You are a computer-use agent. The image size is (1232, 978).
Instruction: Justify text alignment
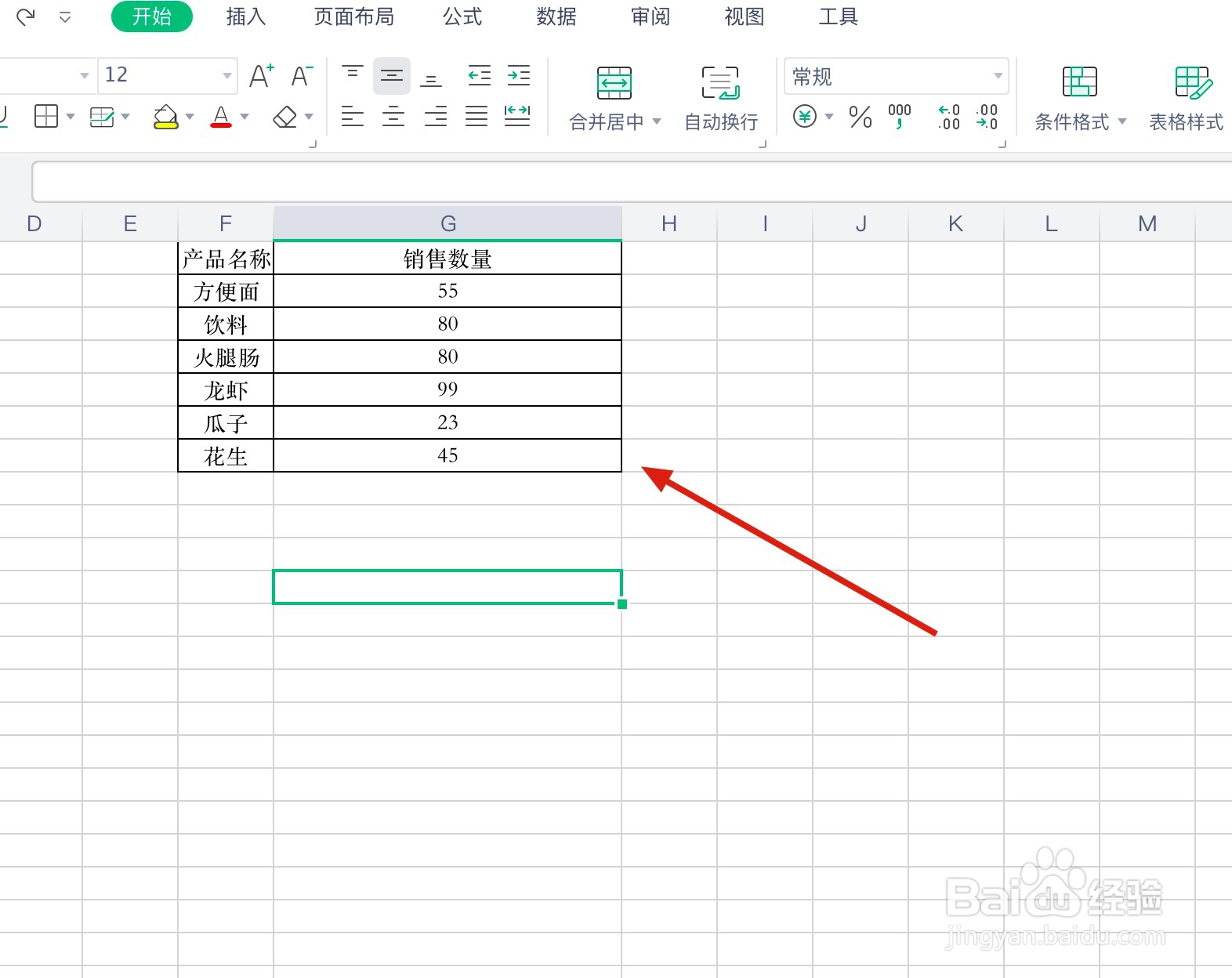point(476,117)
